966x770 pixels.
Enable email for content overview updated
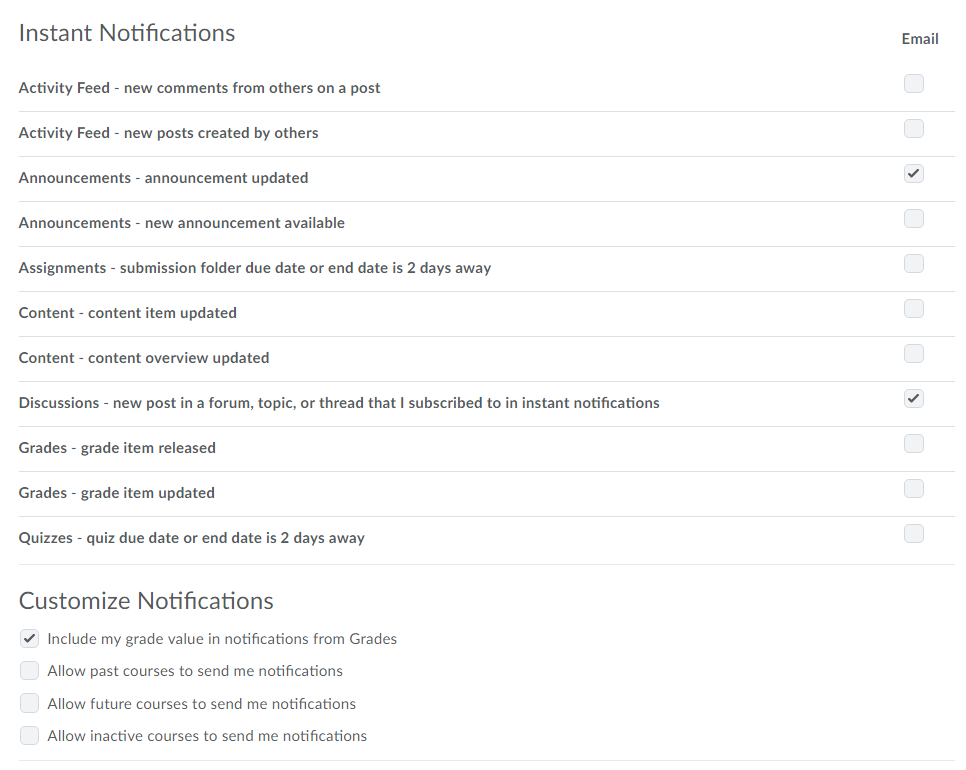[914, 354]
